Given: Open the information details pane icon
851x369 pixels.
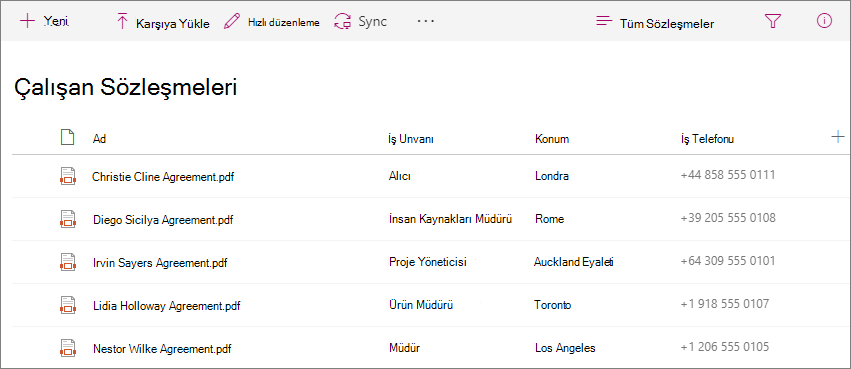Looking at the screenshot, I should click(x=824, y=21).
